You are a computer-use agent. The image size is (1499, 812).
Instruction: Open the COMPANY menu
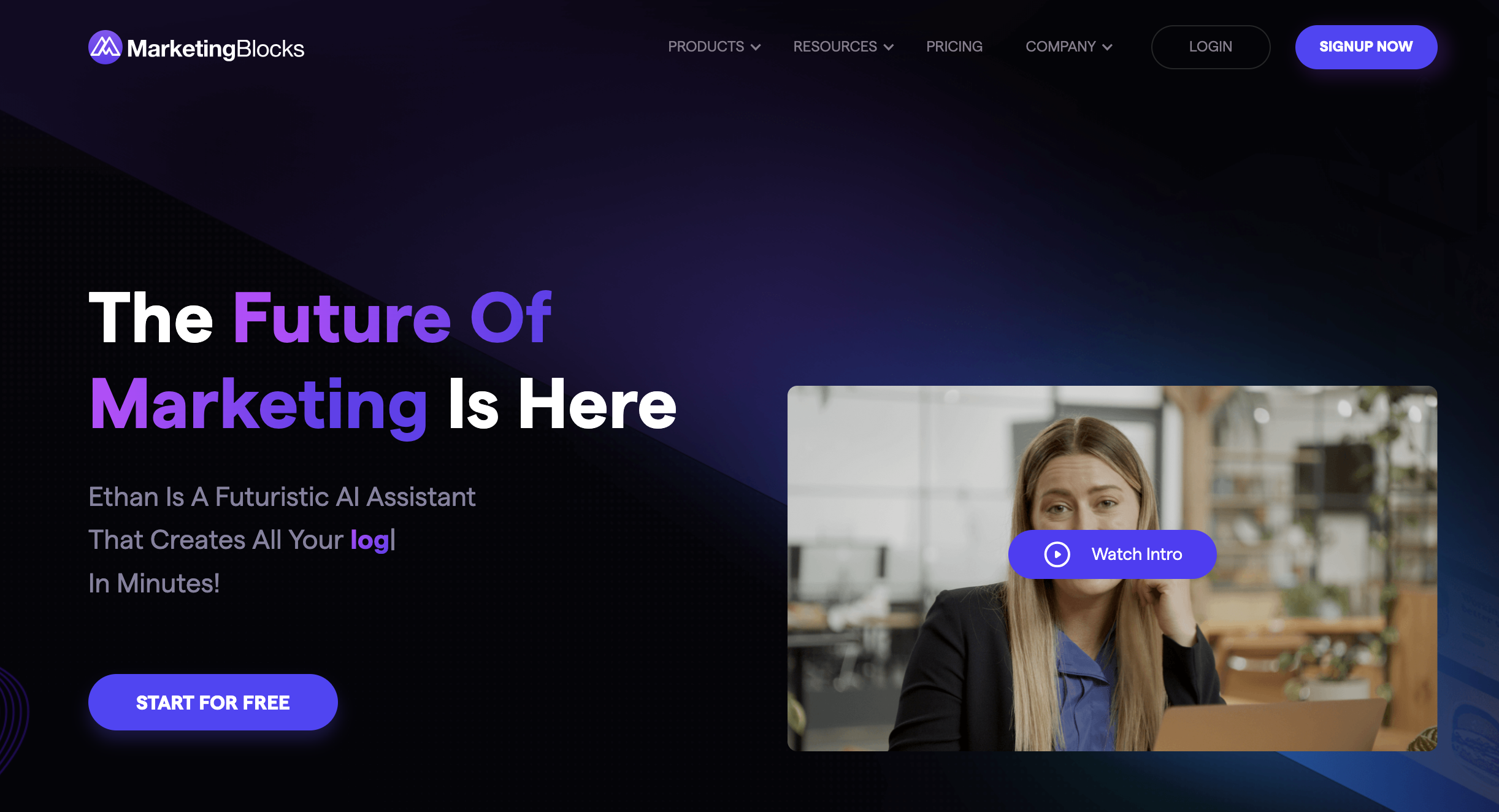(1060, 47)
